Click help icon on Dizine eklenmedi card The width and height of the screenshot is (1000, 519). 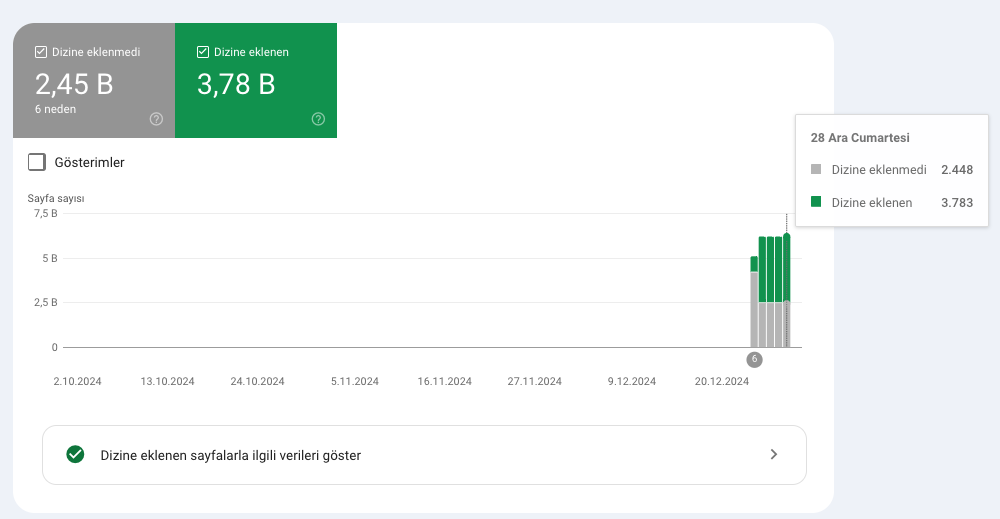156,119
